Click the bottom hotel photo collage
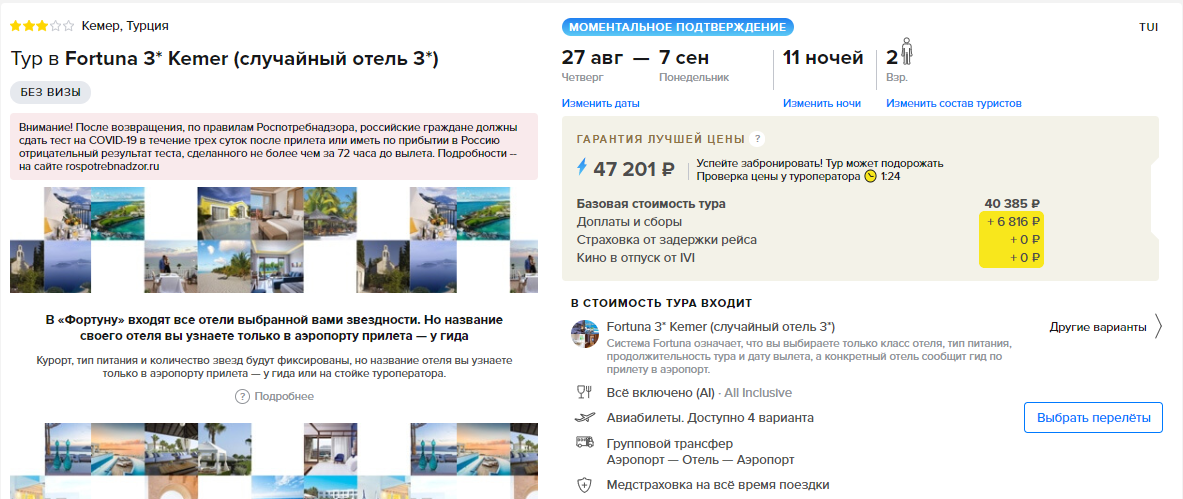This screenshot has width=1183, height=499. click(x=274, y=460)
